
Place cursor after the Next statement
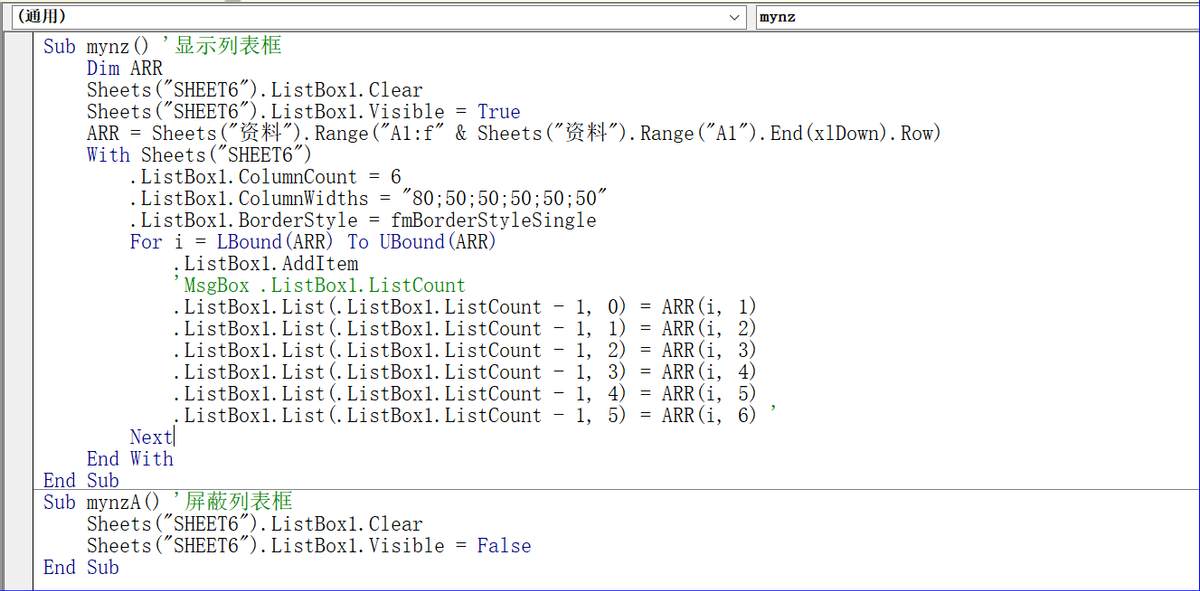tap(175, 437)
